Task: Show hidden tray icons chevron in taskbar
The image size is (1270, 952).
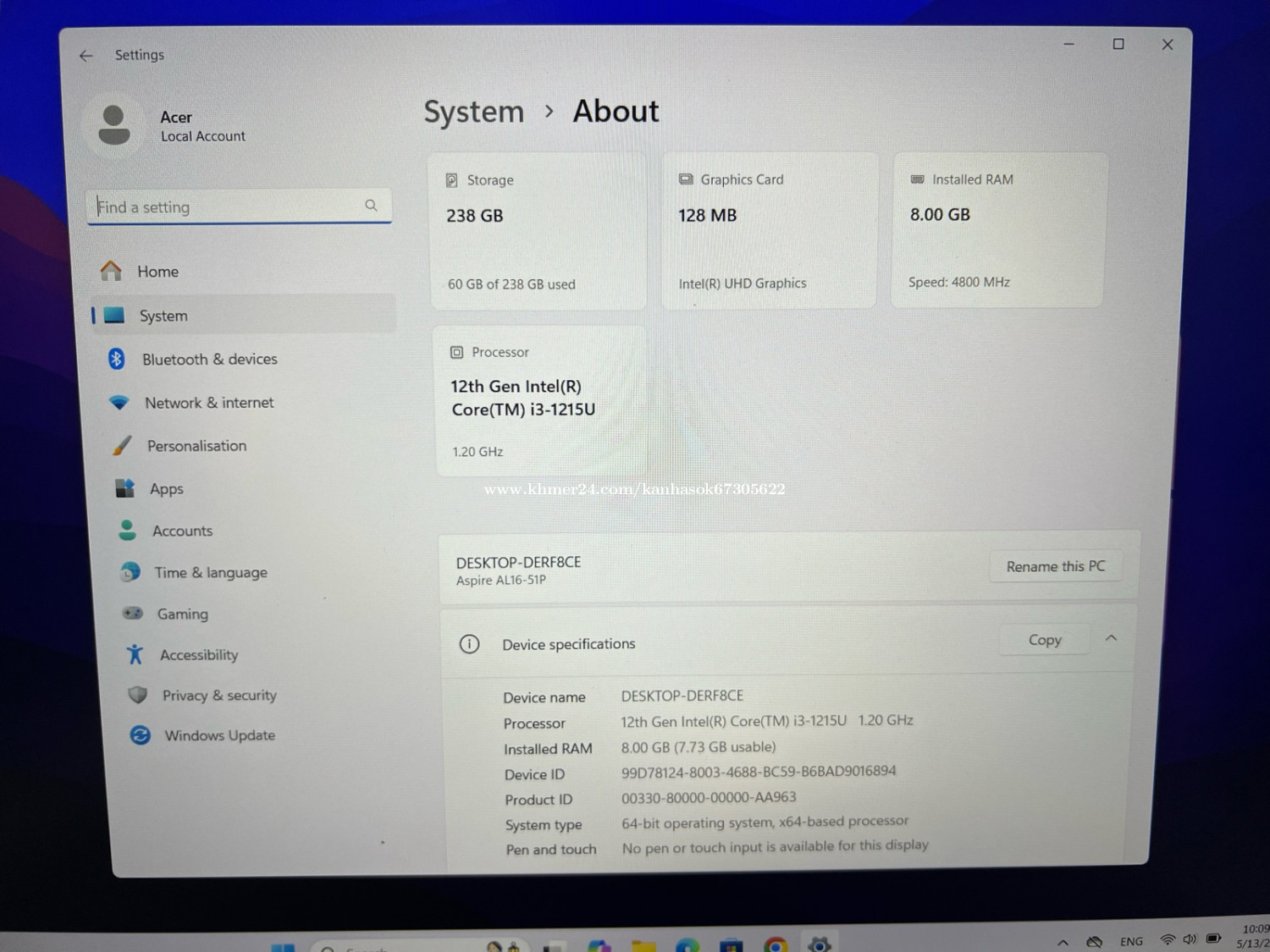Action: coord(1063,942)
